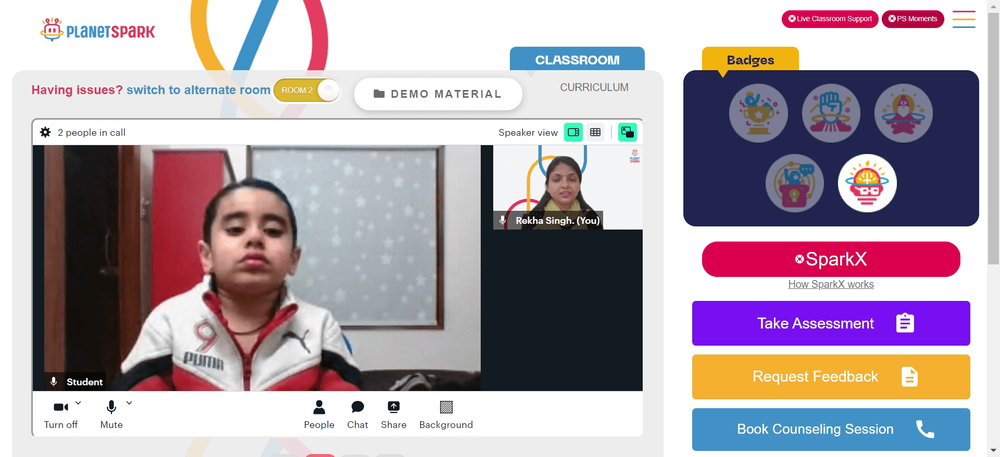Select the raised fist badge
The height and width of the screenshot is (457, 1000).
(831, 113)
